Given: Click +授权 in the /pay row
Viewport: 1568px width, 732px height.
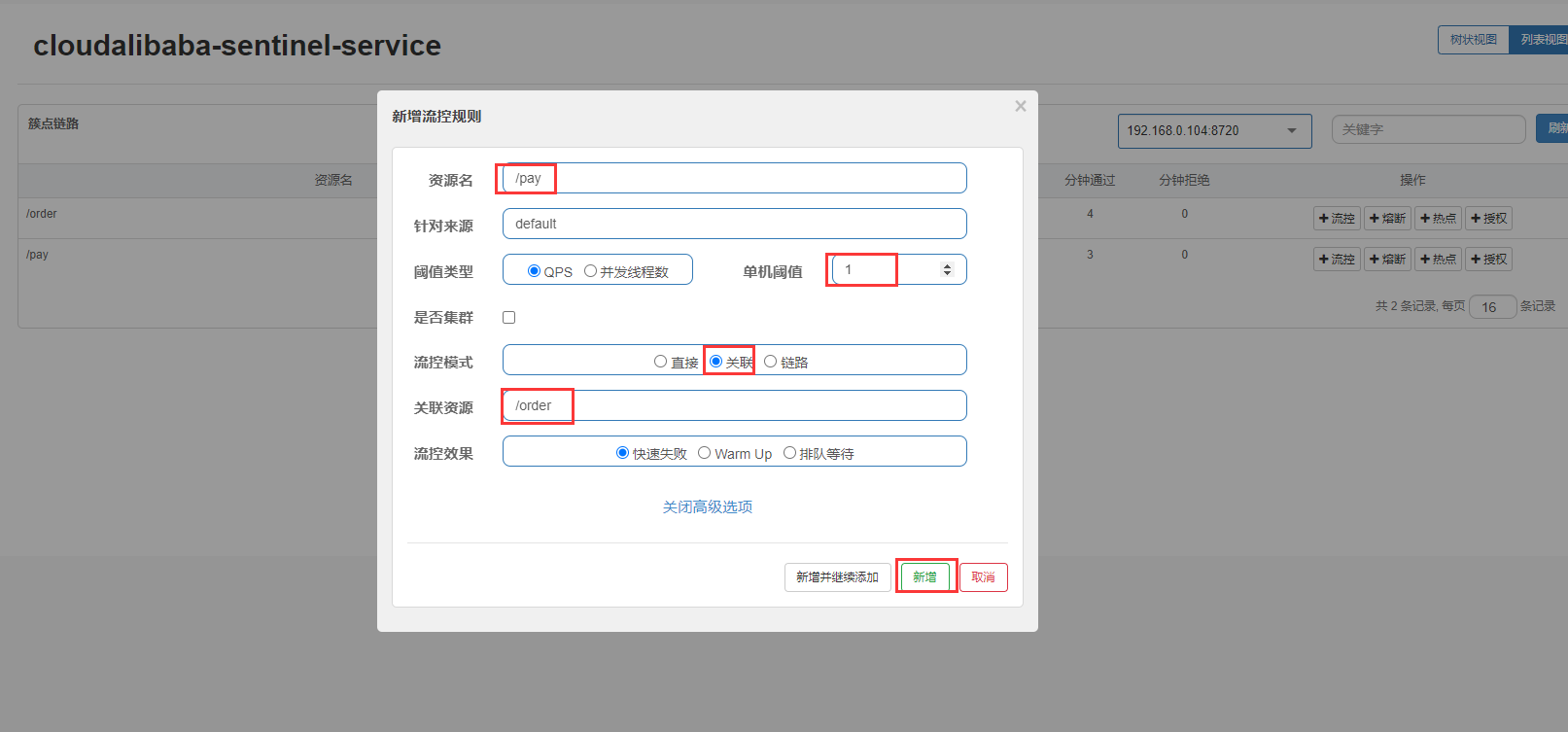Looking at the screenshot, I should pos(1488,260).
